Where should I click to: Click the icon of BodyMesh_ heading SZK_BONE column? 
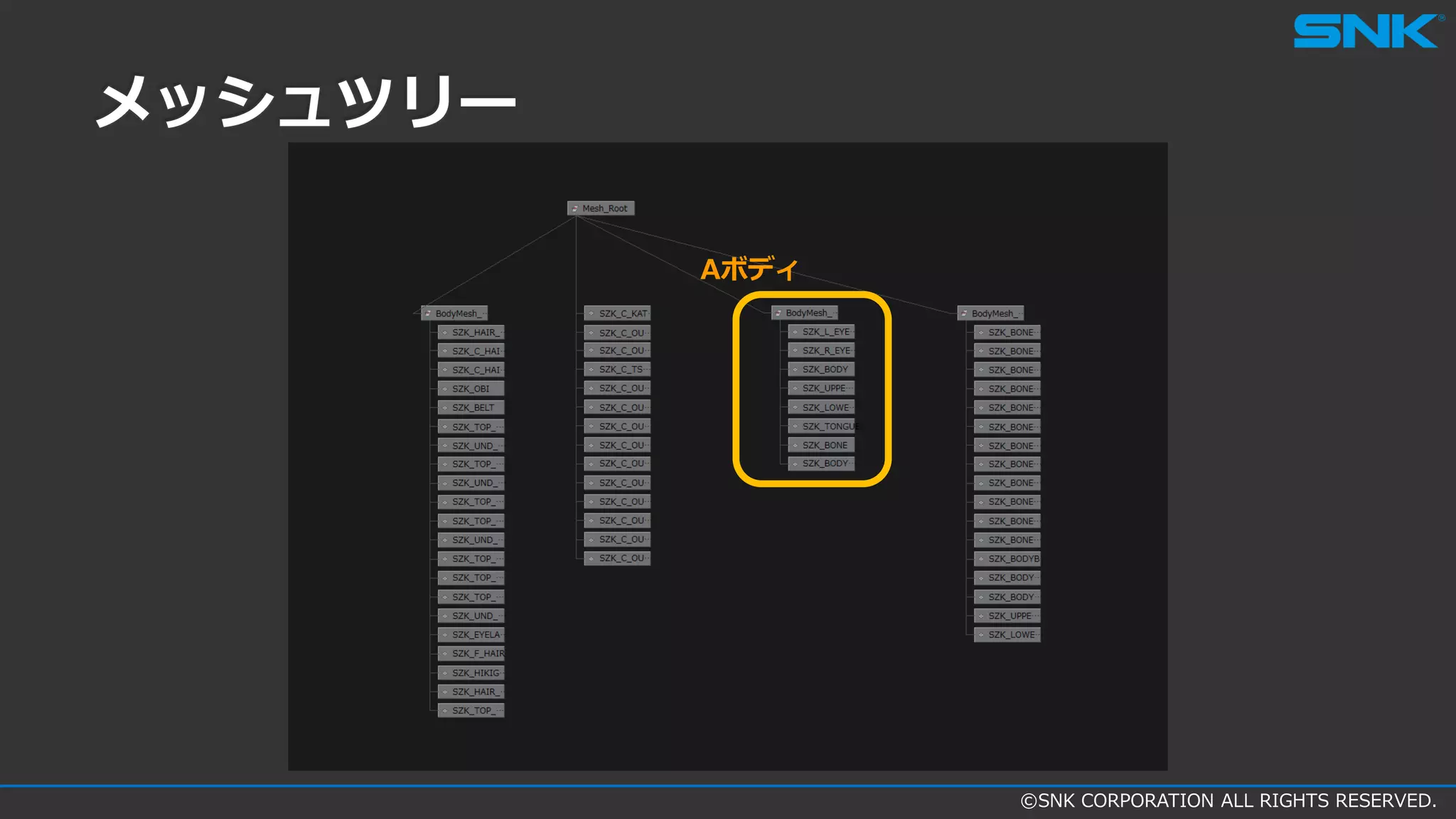[964, 314]
